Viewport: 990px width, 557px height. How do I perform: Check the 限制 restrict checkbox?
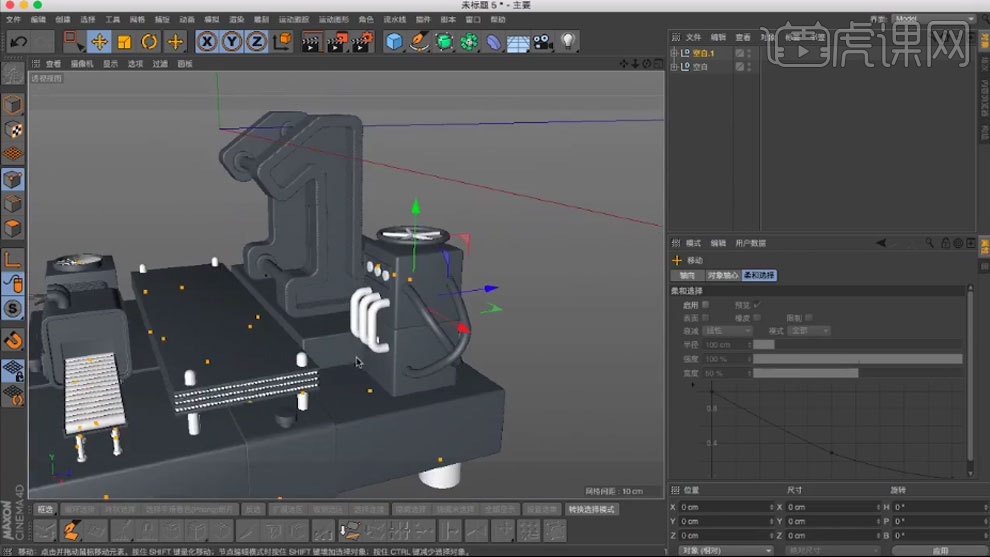point(808,317)
